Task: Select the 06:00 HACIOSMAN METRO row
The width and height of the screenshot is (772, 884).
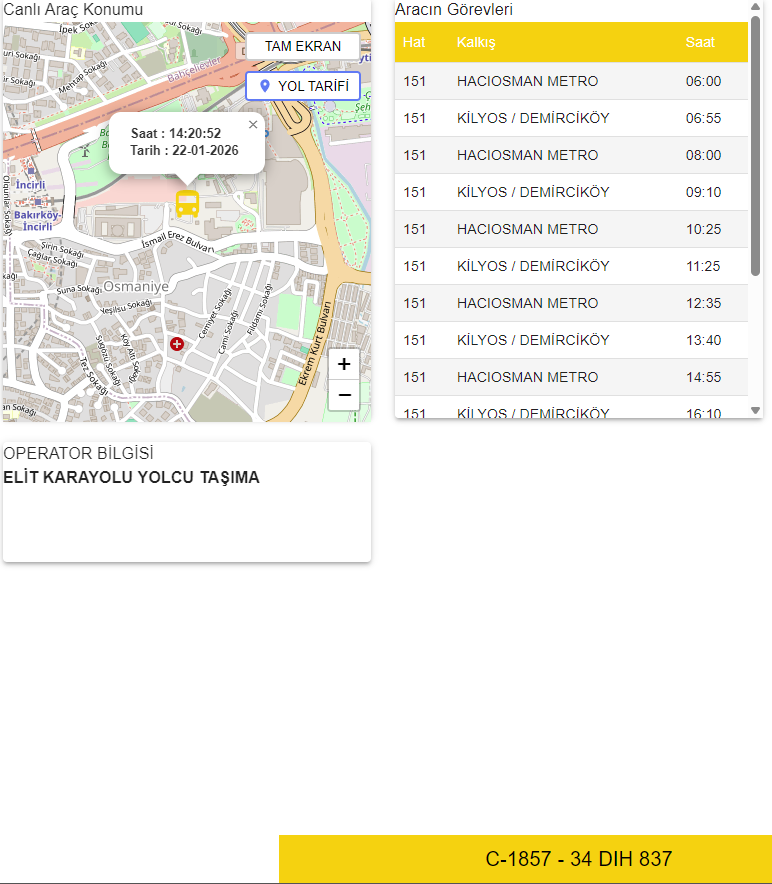Action: pyautogui.click(x=571, y=81)
